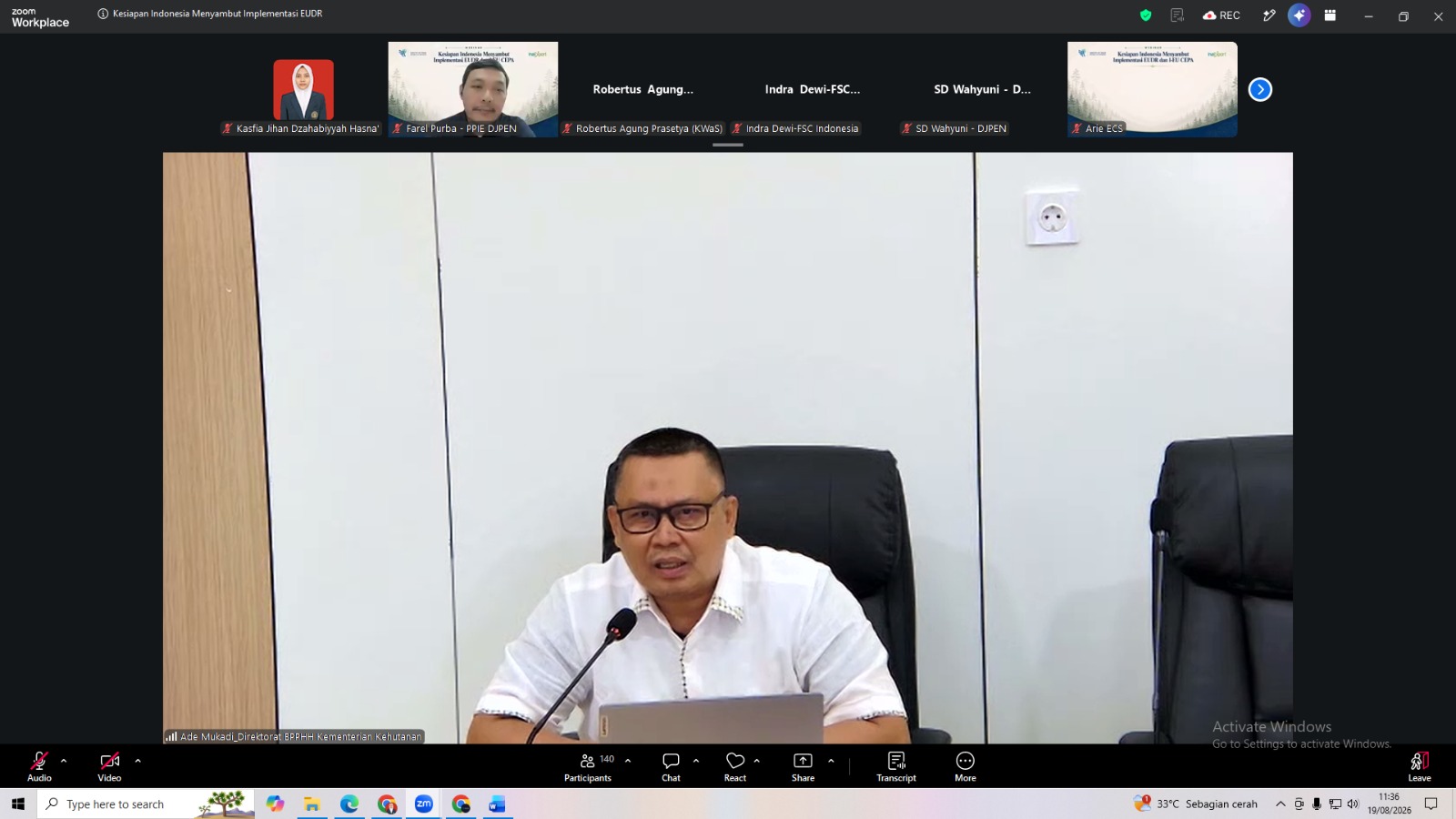Open File Explorer from the taskbar

point(312,804)
